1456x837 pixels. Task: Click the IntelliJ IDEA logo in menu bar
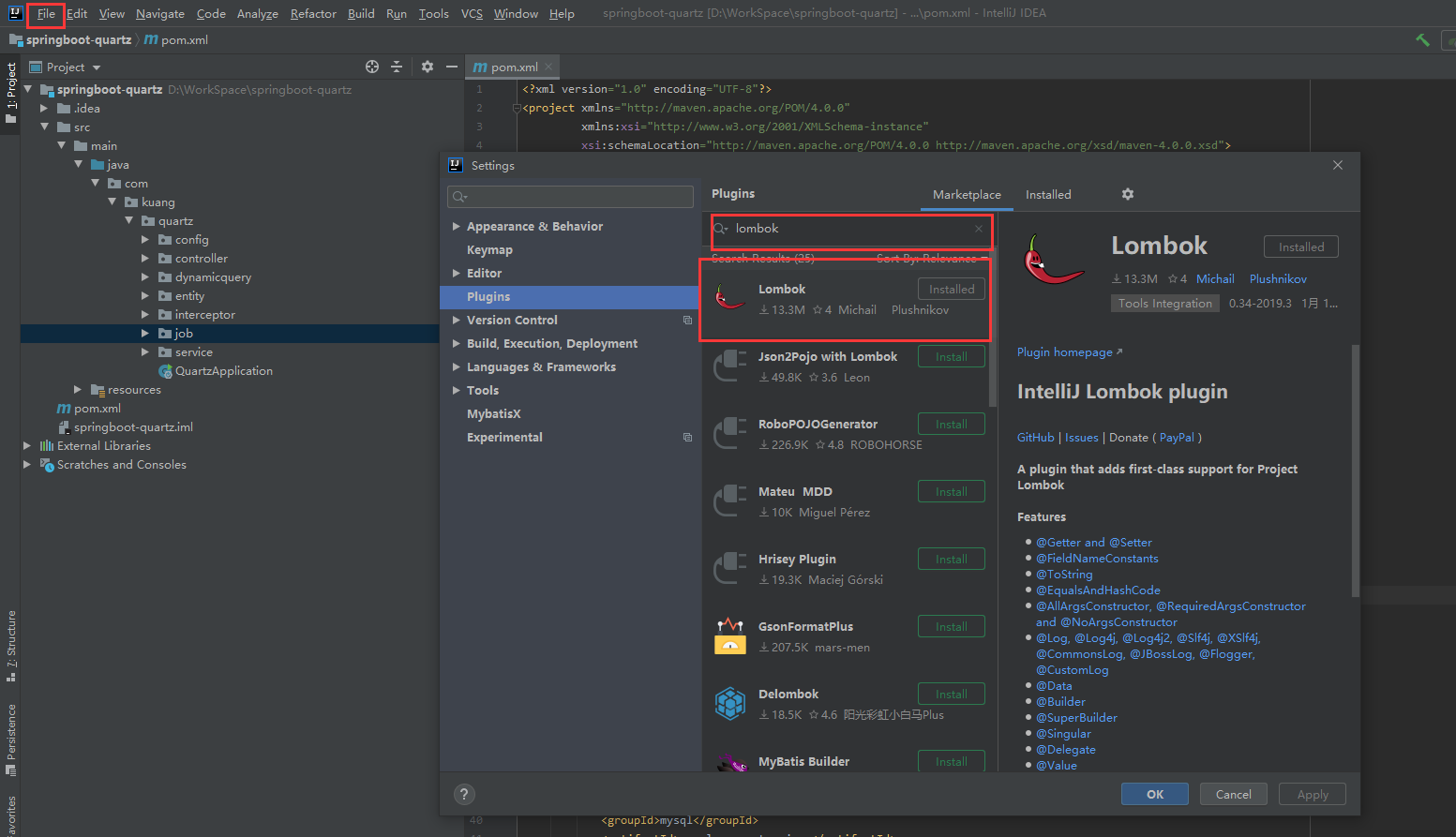15,13
